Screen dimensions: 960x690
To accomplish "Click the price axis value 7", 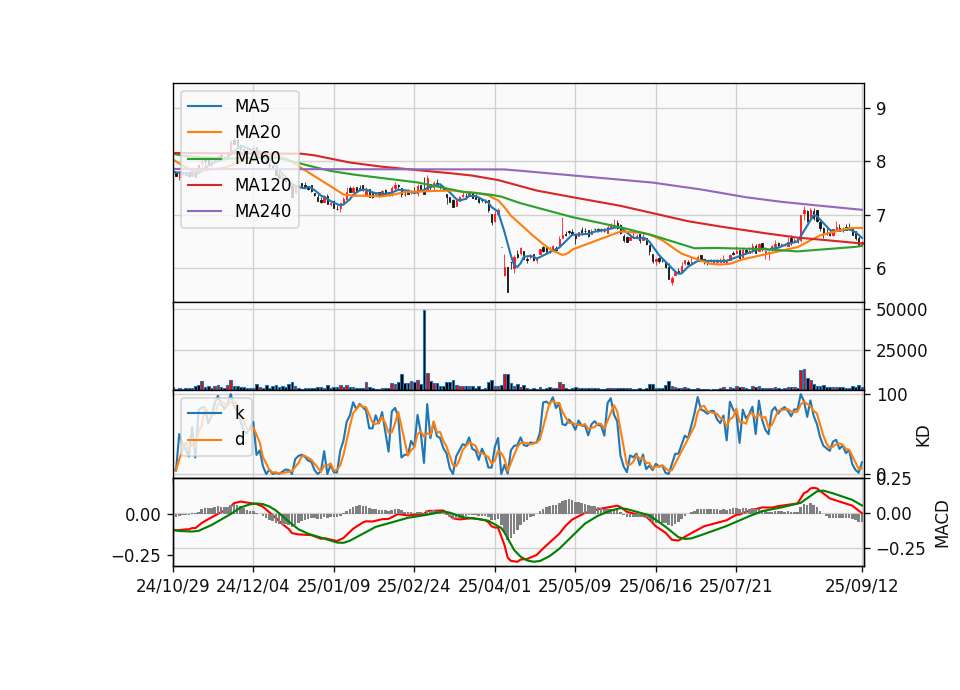I will tap(881, 216).
